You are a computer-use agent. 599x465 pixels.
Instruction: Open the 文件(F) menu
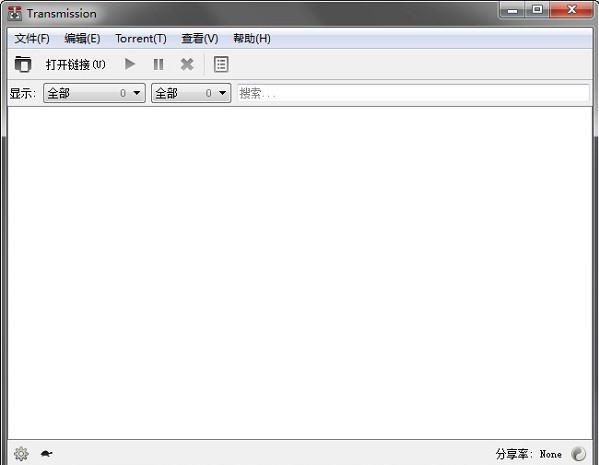coord(32,39)
